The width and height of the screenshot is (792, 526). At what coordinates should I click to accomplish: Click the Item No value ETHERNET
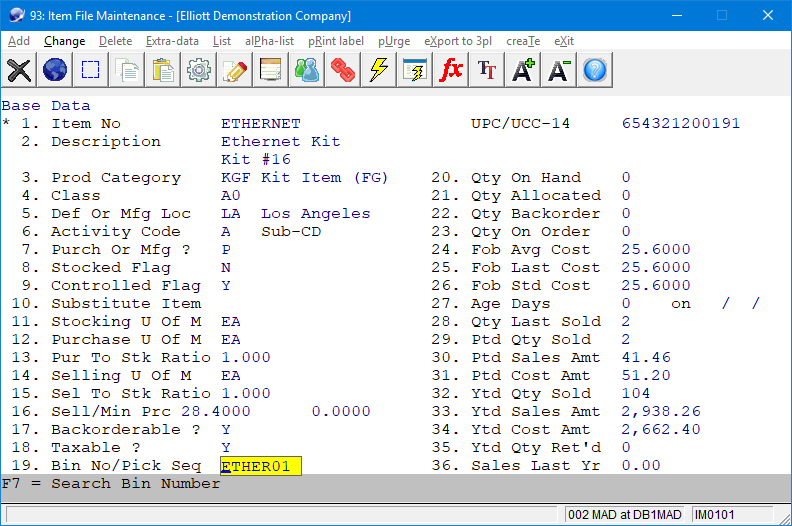pos(261,124)
